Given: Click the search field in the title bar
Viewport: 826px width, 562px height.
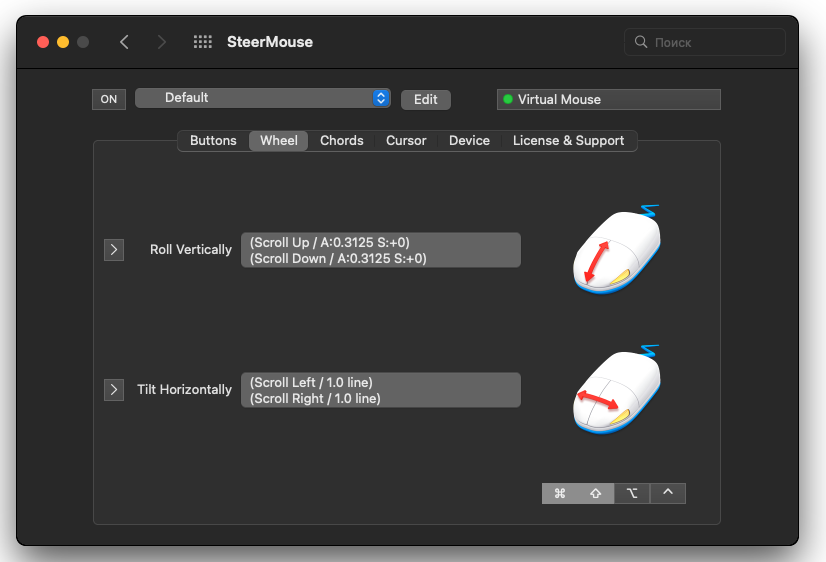Looking at the screenshot, I should pos(705,42).
